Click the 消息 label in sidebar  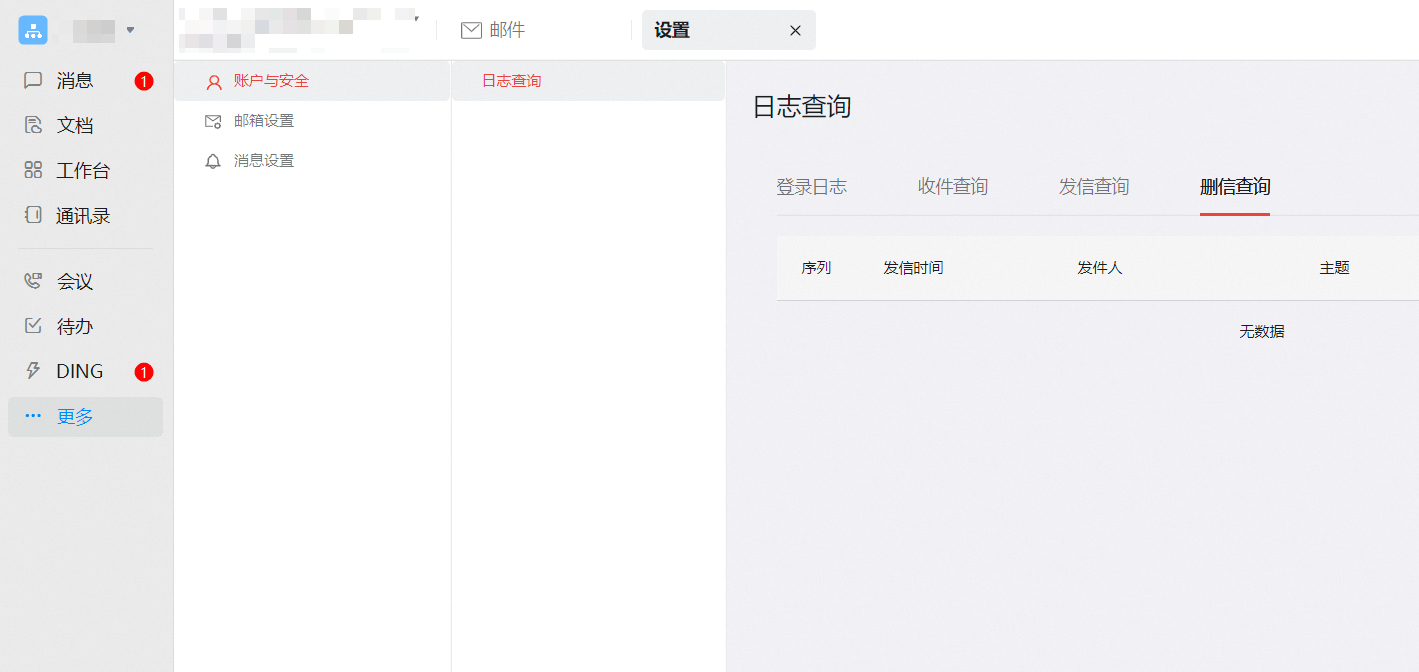coord(75,80)
